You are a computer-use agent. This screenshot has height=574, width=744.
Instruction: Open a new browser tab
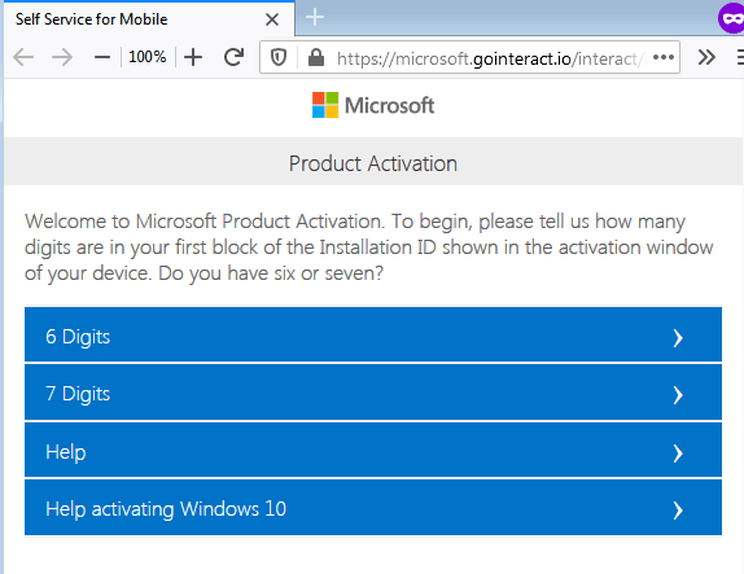tap(315, 18)
